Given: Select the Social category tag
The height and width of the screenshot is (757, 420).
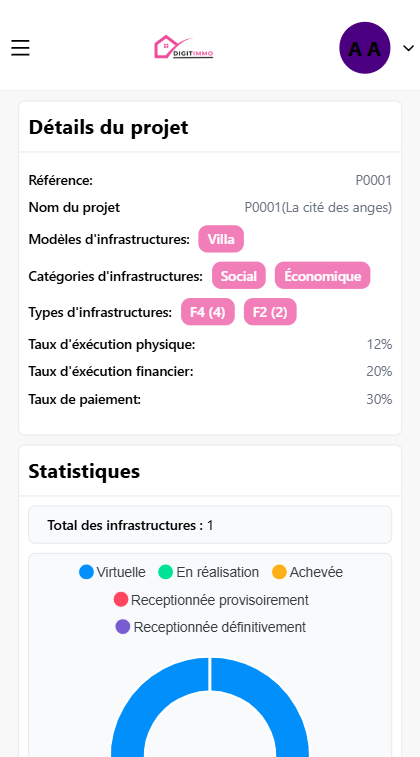Looking at the screenshot, I should (x=238, y=276).
